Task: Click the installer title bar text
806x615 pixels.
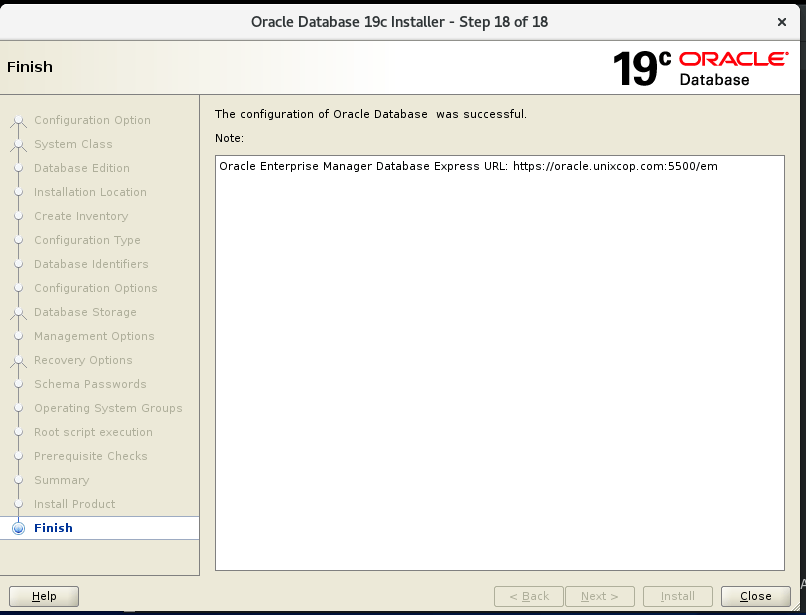Action: [x=399, y=22]
